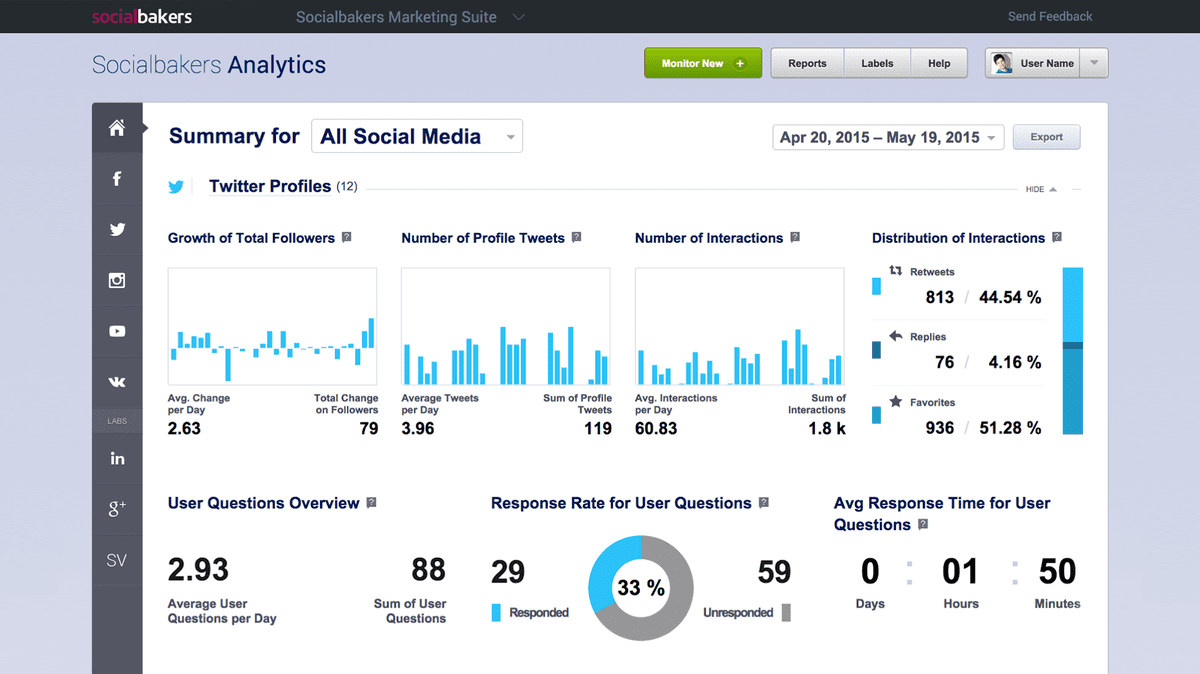Click help icon beside Growth of Total Followers
The image size is (1200, 674).
[346, 238]
